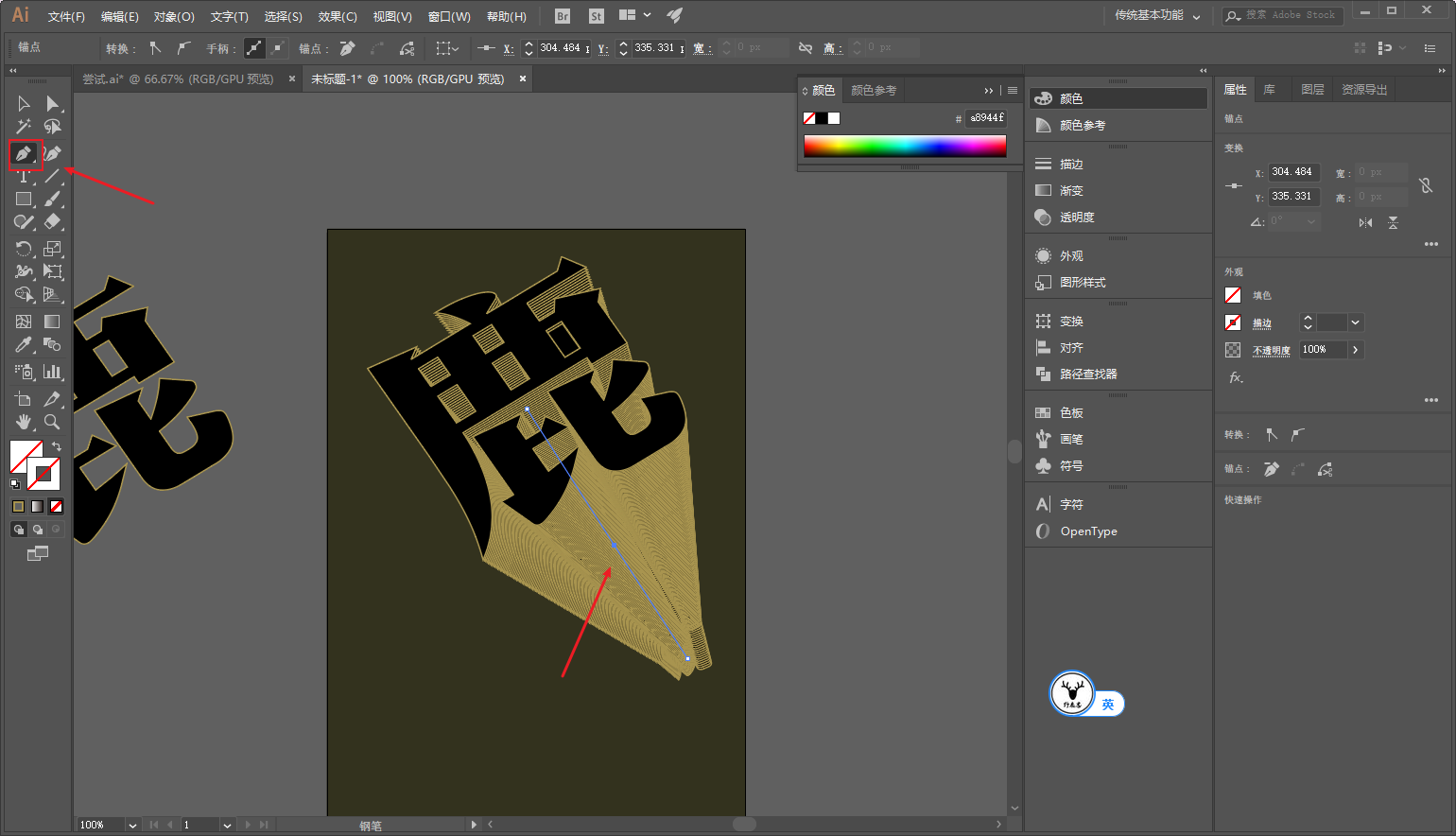Expand the stroke weight dropdown in Properties
This screenshot has width=1456, height=836.
coord(1356,322)
